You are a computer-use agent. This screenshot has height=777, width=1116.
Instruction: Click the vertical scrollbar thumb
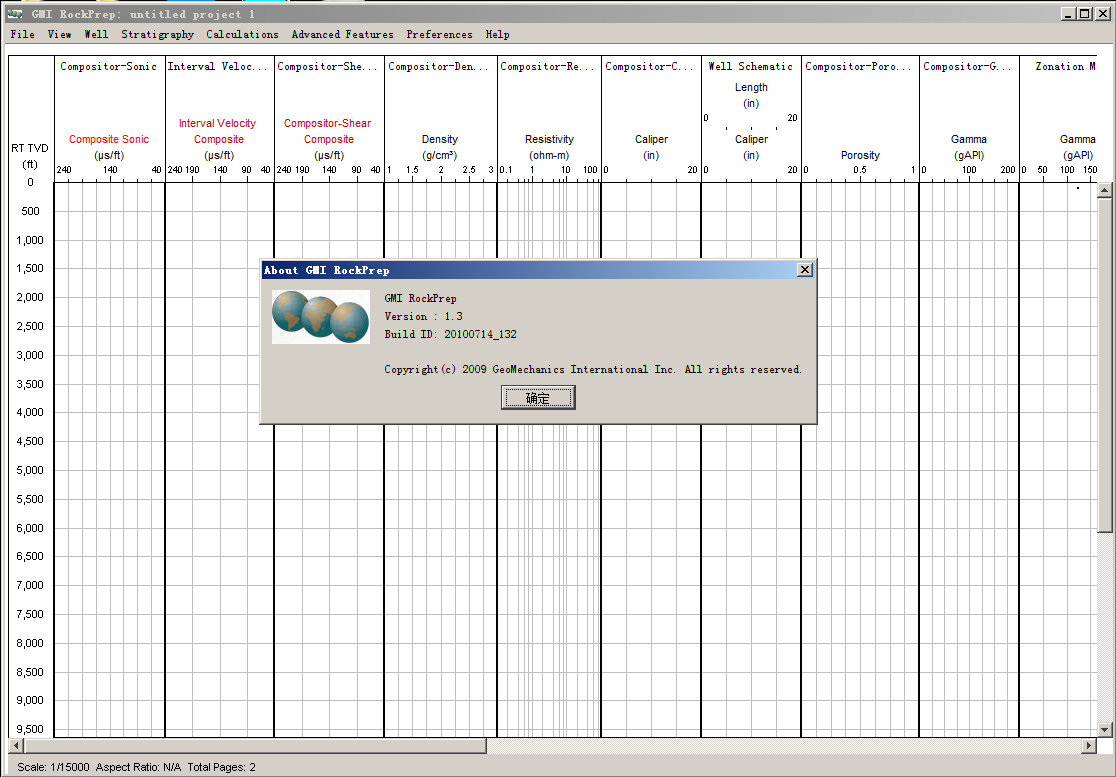pos(1105,364)
